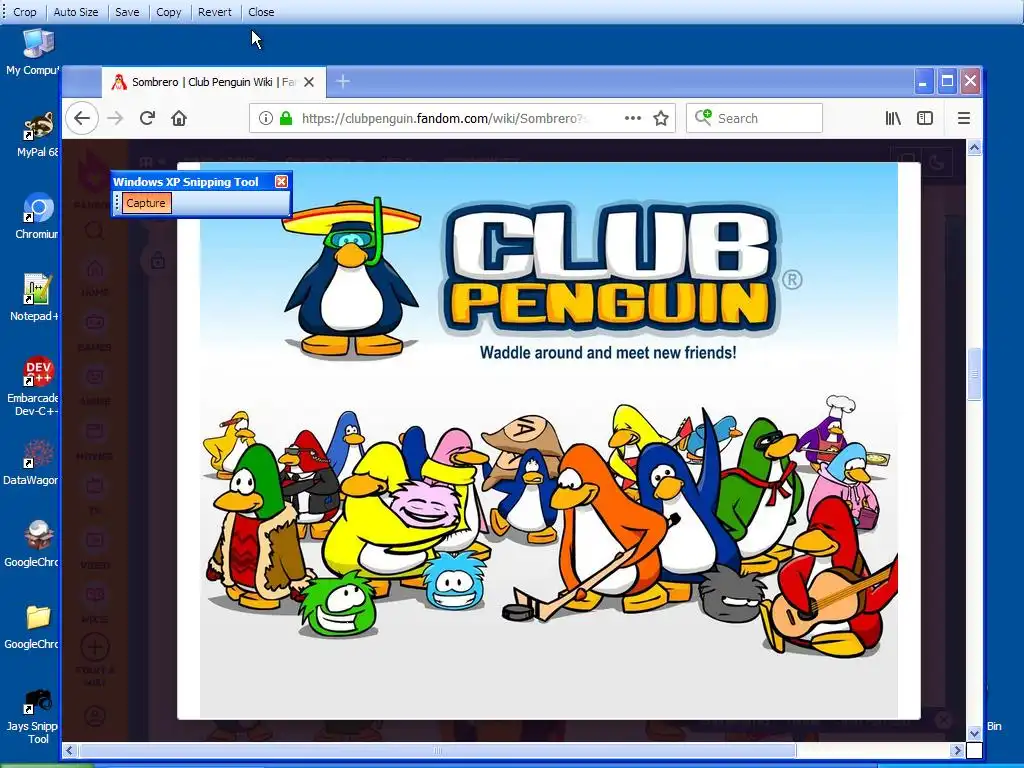Minimize the browser window

[x=923, y=82]
